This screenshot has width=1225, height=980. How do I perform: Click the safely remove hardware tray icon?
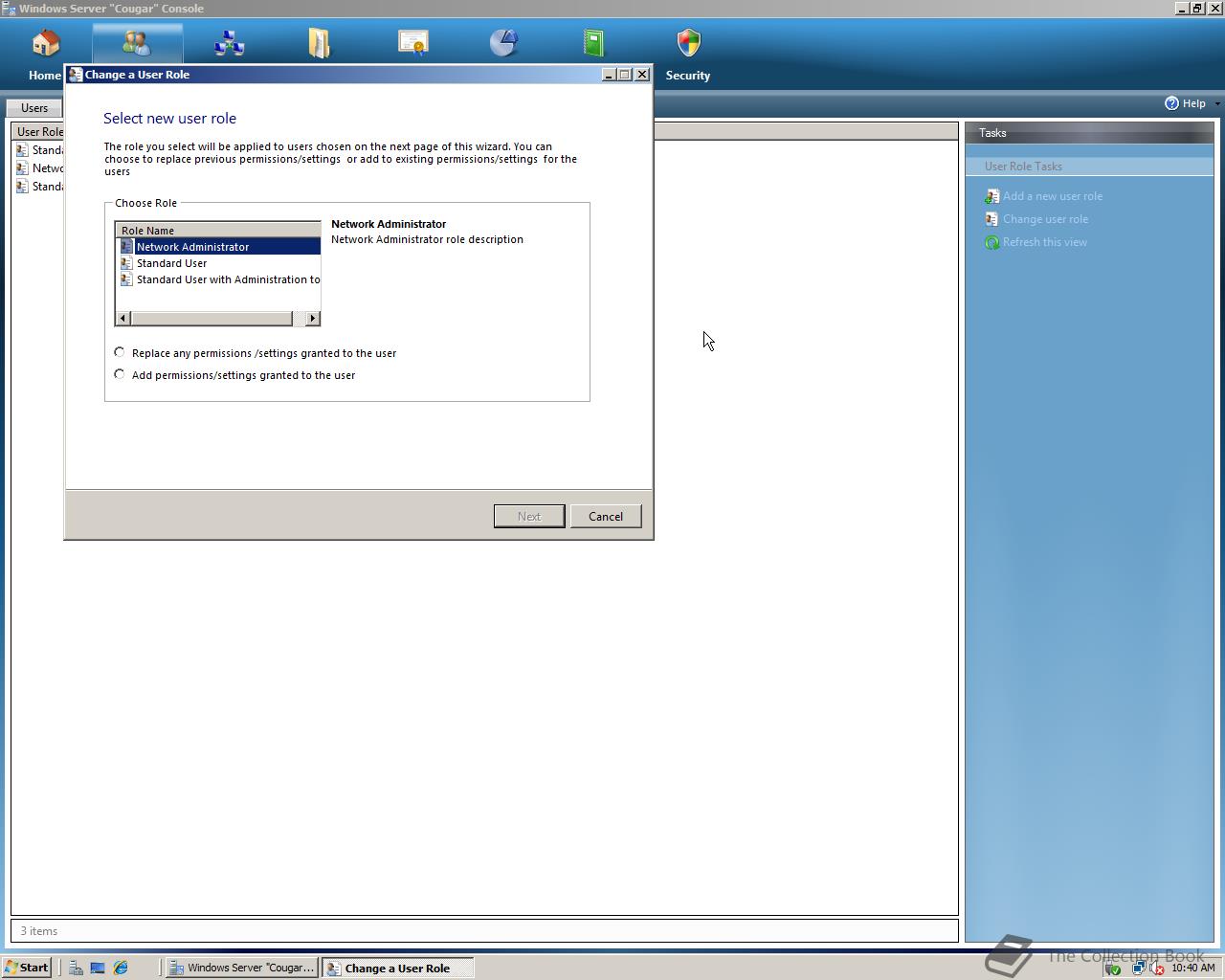1112,968
